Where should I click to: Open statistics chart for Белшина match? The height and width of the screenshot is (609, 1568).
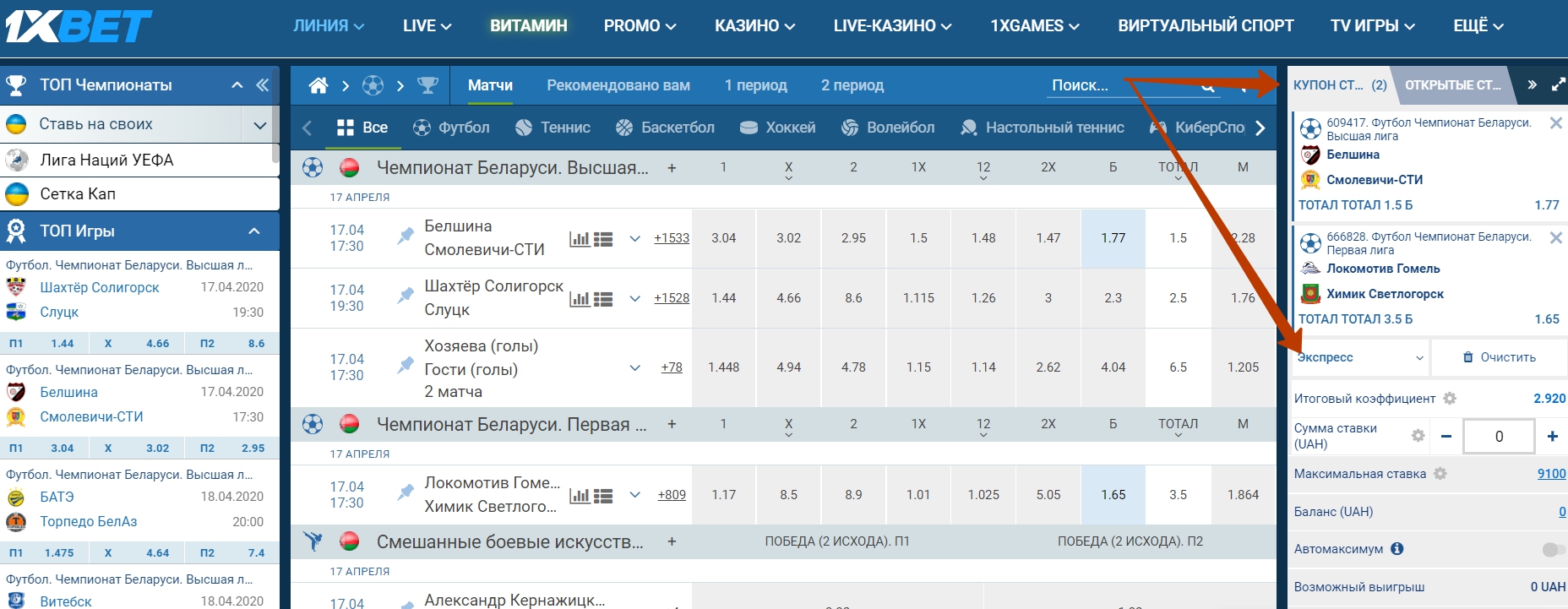click(x=580, y=239)
